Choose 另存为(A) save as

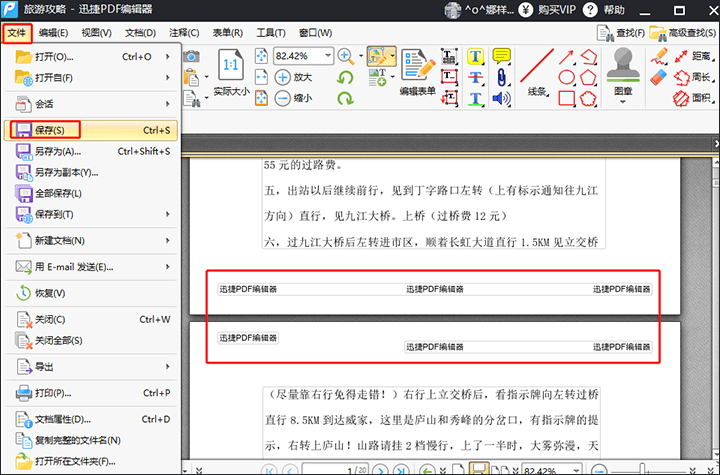91,151
